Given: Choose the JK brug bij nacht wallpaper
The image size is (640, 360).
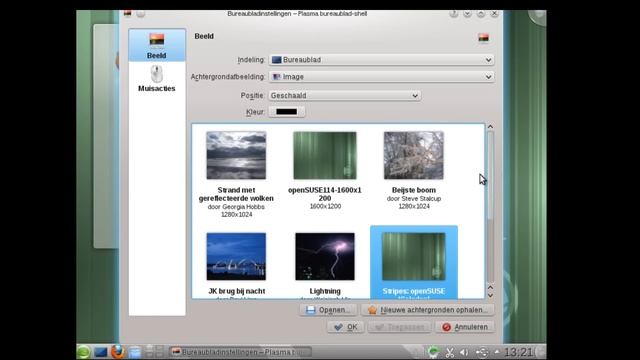Looking at the screenshot, I should click(x=236, y=256).
